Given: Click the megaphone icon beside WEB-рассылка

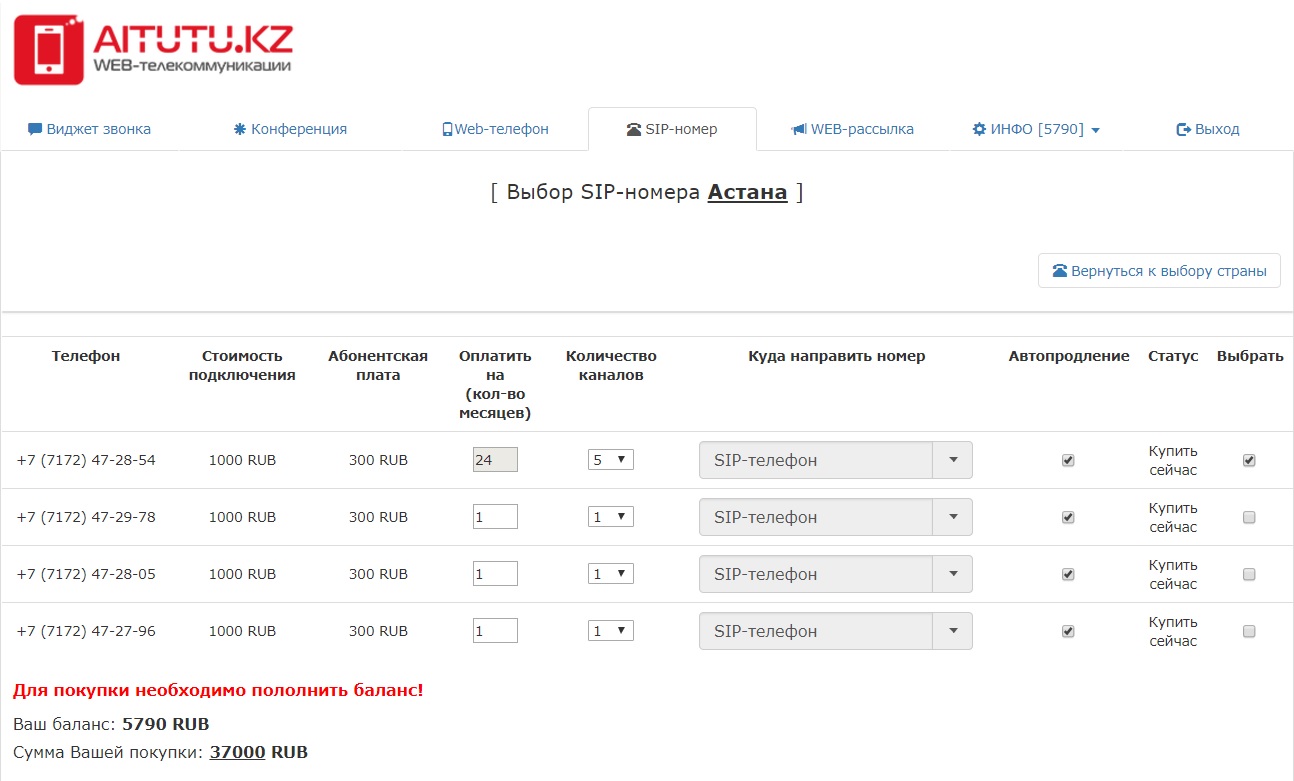Looking at the screenshot, I should [x=798, y=129].
